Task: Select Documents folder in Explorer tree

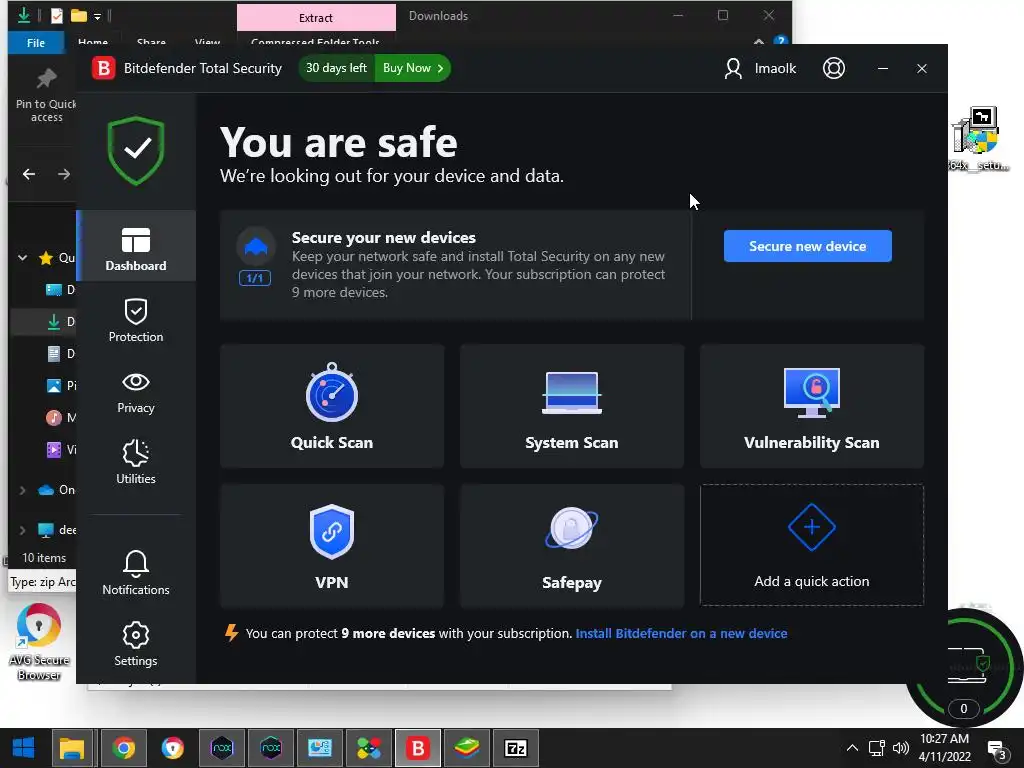Action: point(61,353)
